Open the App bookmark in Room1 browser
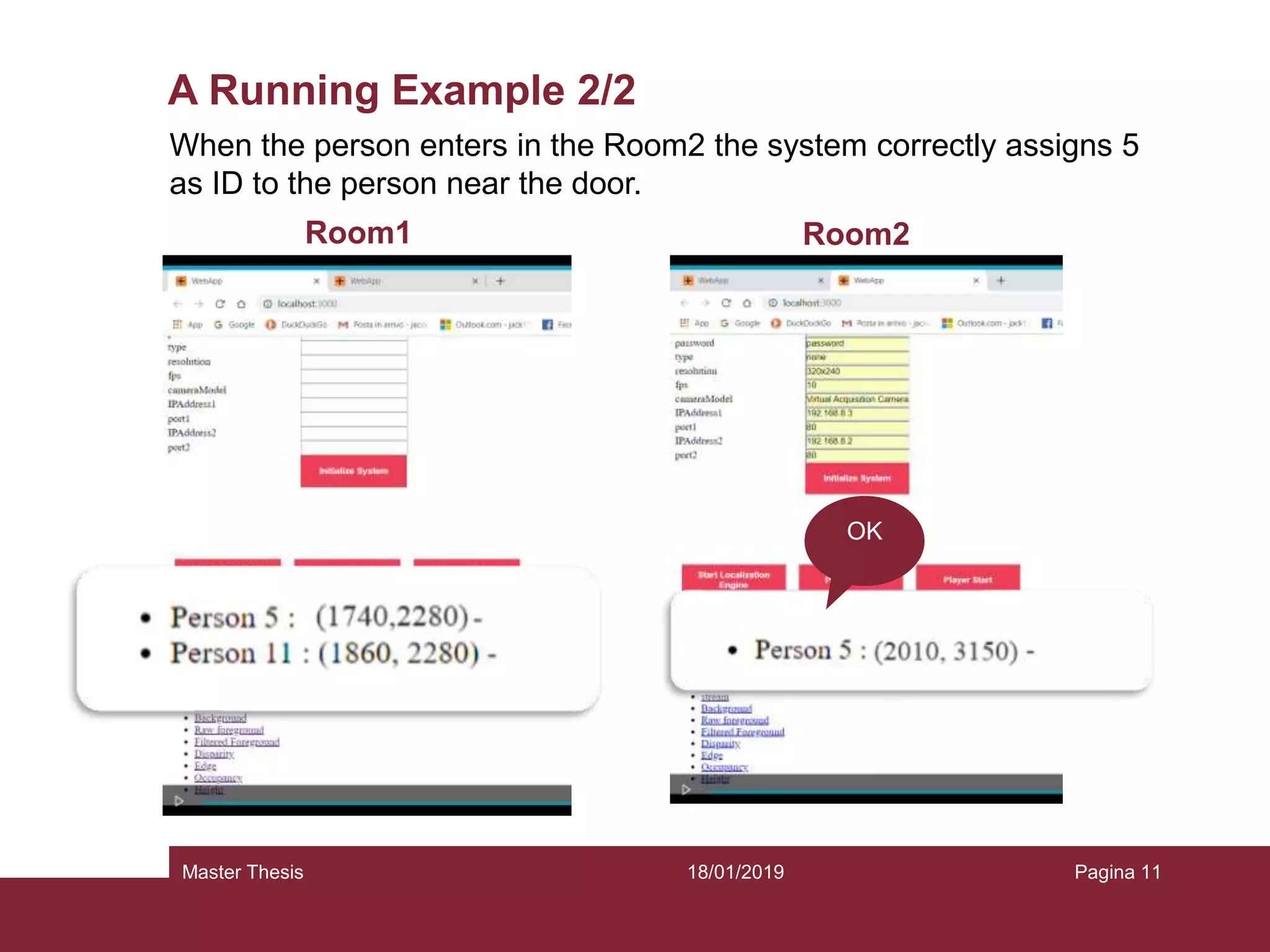The height and width of the screenshot is (952, 1270). point(188,324)
